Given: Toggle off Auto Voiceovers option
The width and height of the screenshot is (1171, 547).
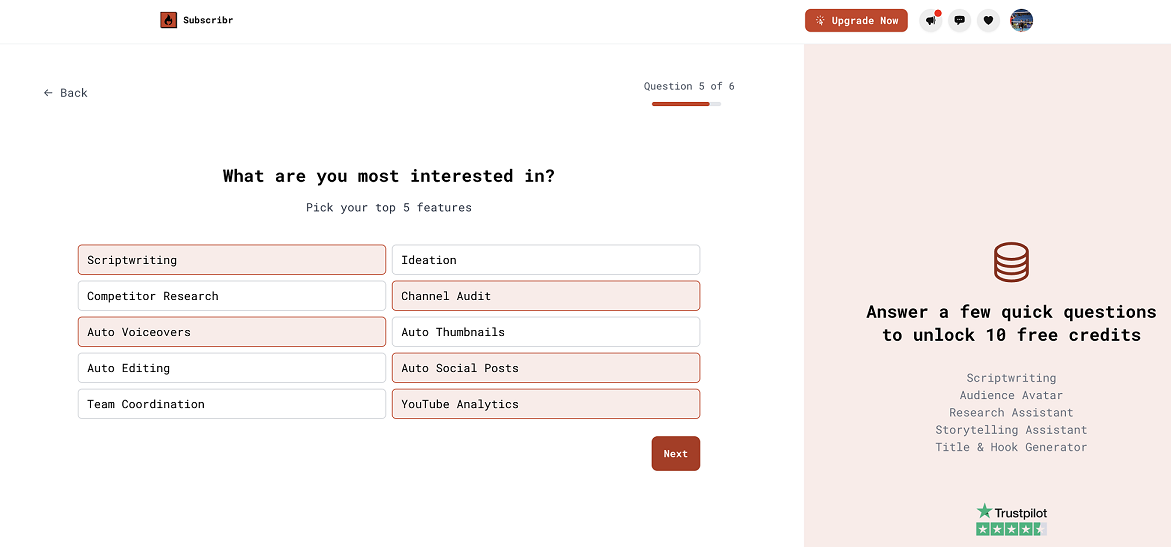Looking at the screenshot, I should click(232, 332).
